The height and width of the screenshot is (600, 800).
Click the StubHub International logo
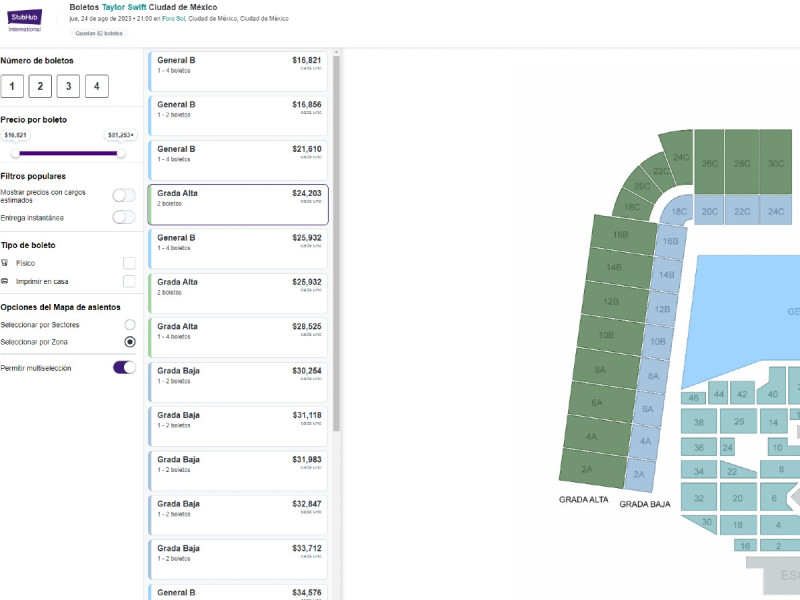25,19
